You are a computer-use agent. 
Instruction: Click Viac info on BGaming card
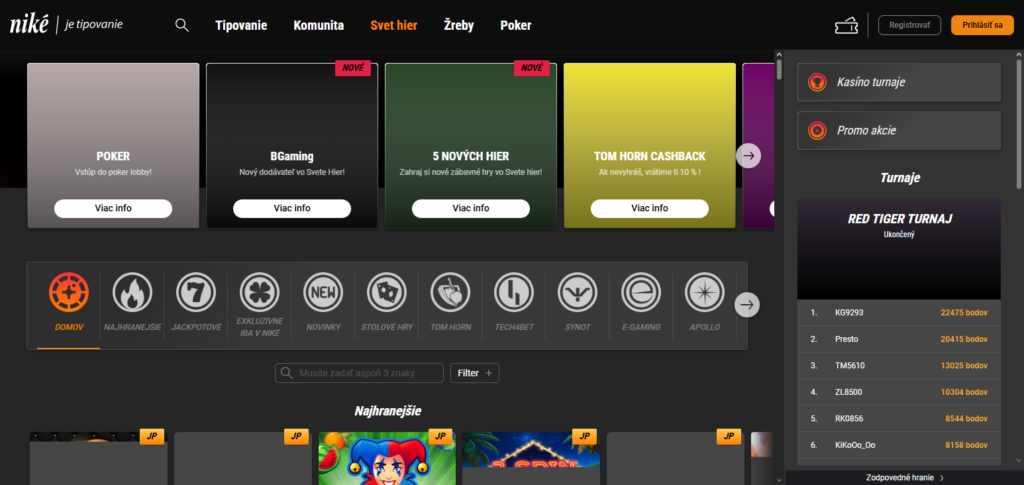click(292, 208)
